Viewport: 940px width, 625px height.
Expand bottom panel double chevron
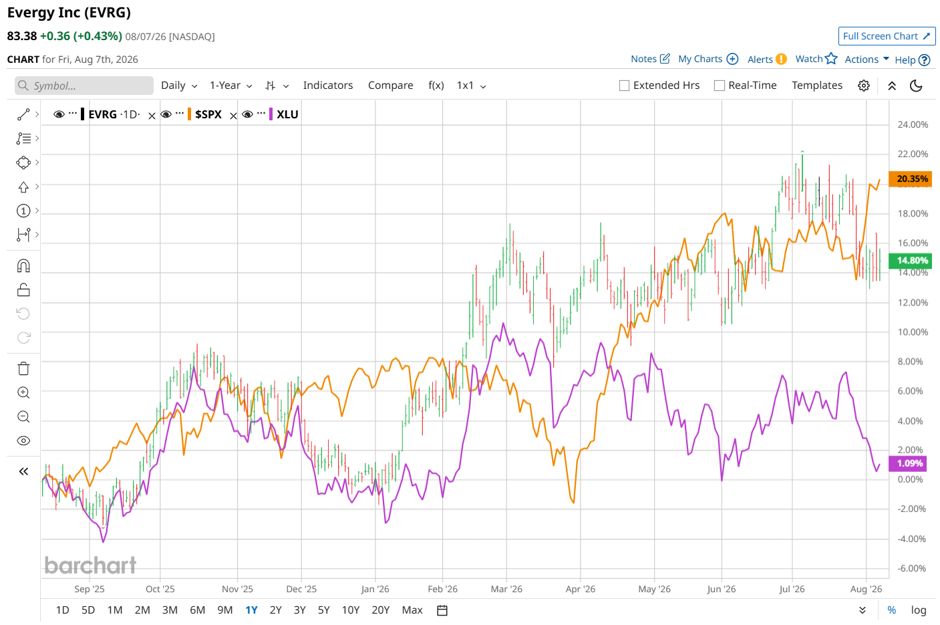pyautogui.click(x=862, y=610)
